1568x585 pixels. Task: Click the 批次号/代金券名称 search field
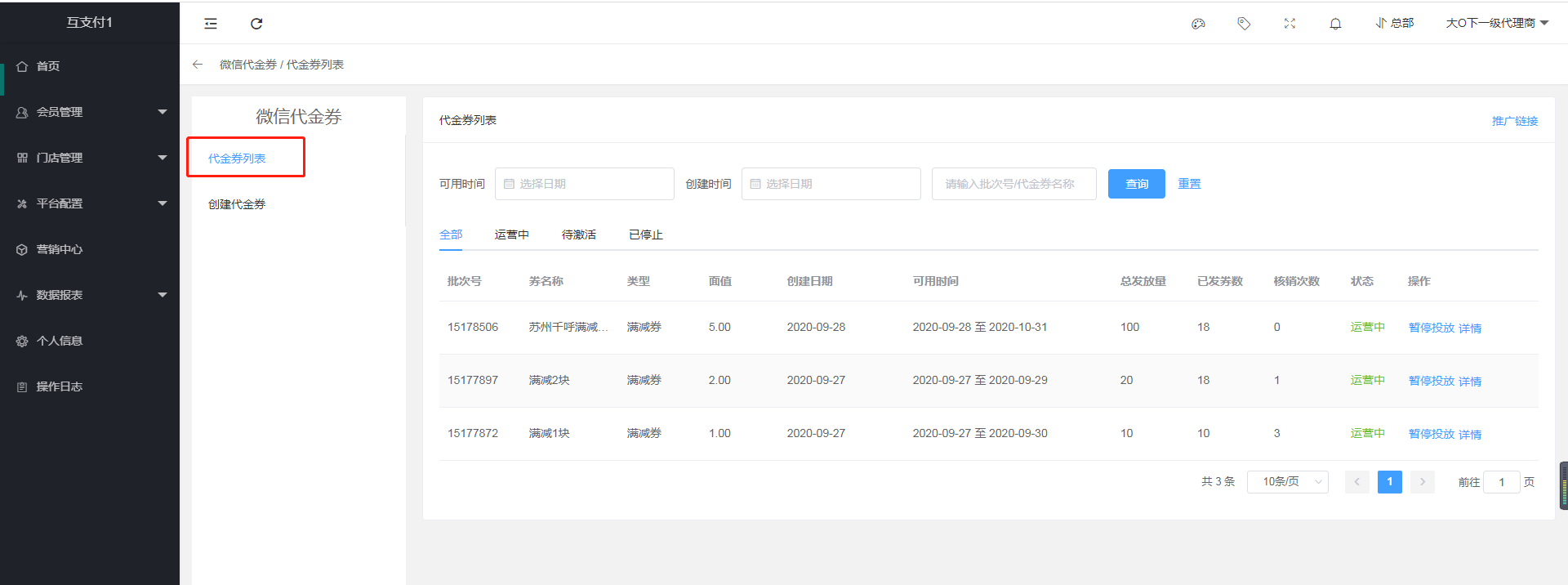[x=1014, y=184]
